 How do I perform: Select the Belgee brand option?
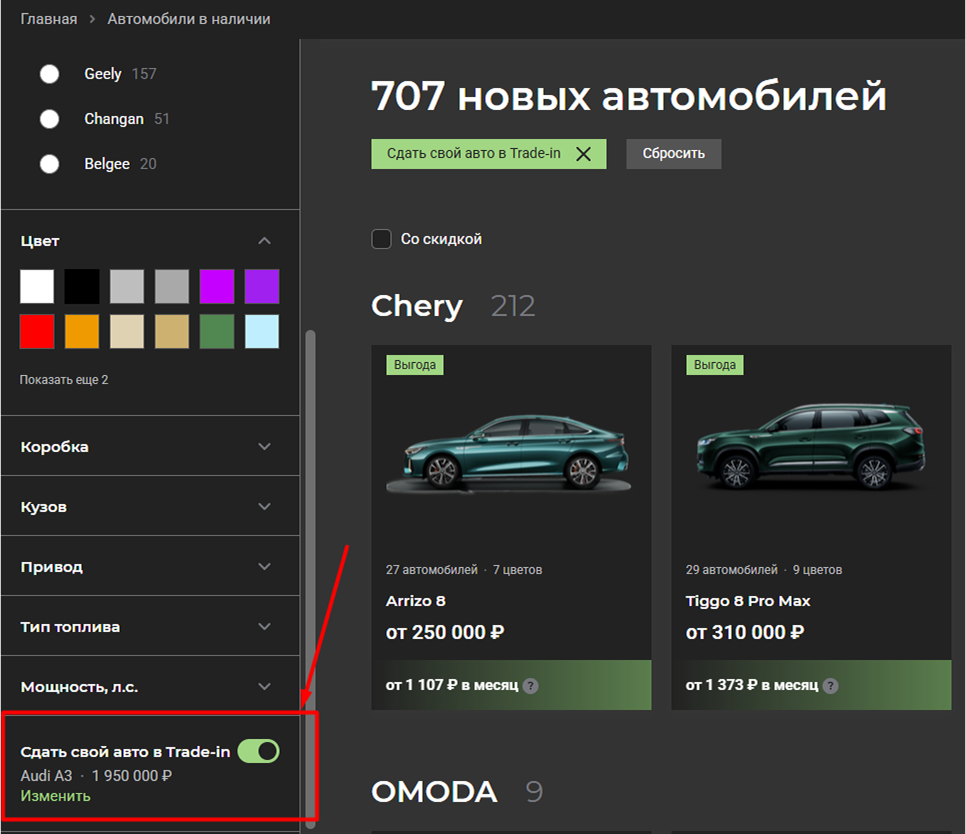49,164
